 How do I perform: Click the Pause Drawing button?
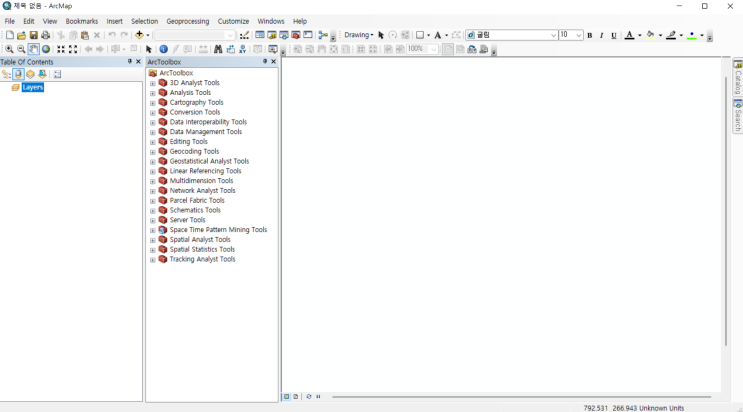318,396
